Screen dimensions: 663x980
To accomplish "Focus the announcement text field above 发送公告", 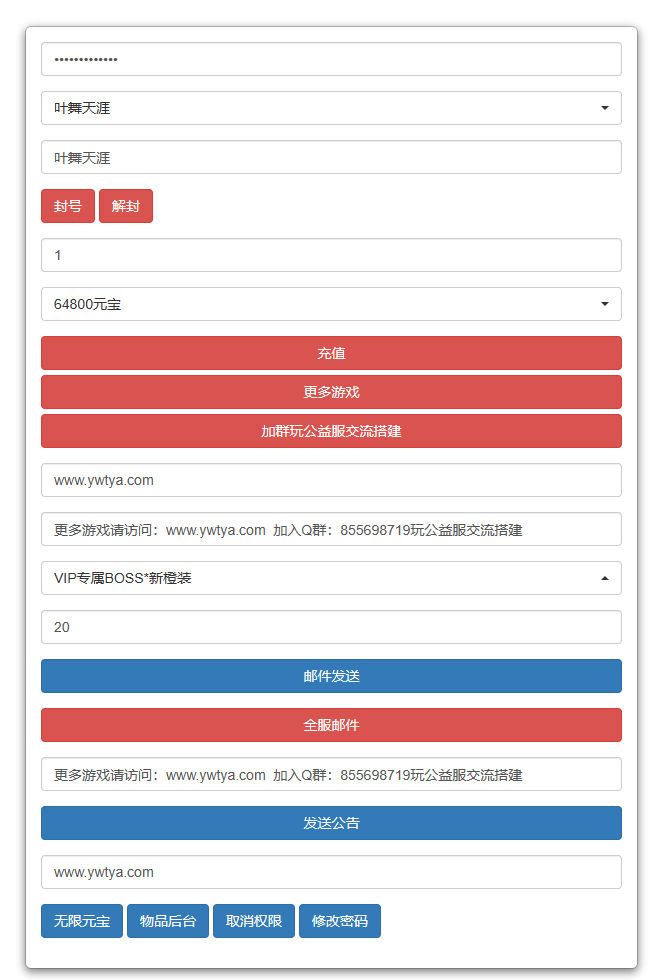I will (331, 774).
